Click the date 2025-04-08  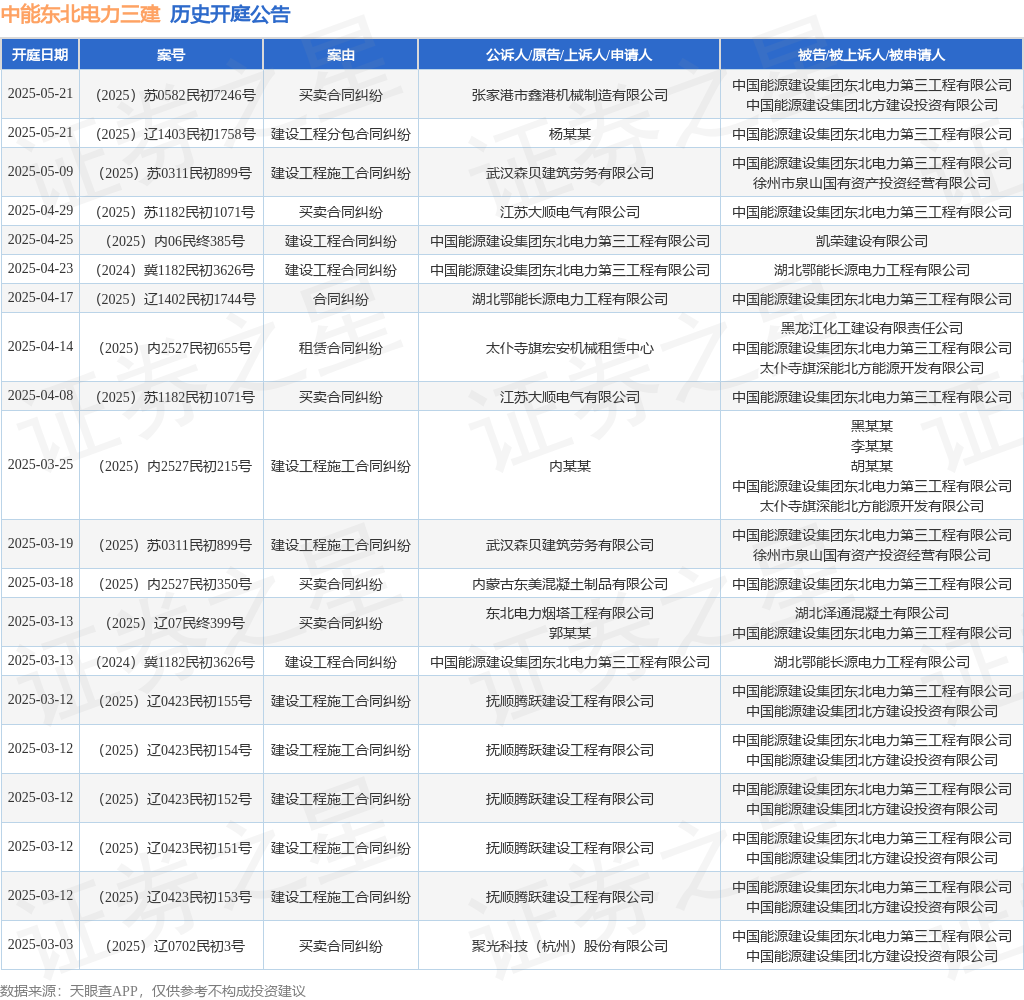(40, 396)
